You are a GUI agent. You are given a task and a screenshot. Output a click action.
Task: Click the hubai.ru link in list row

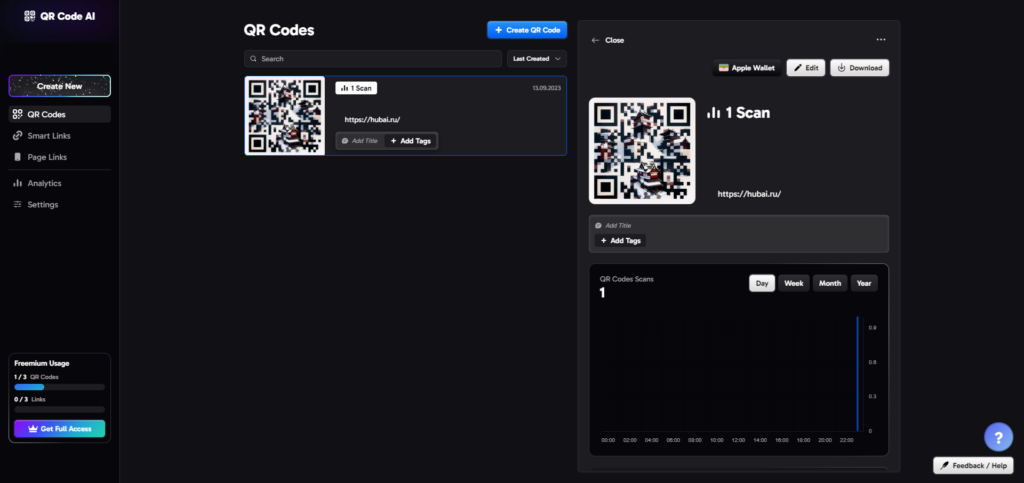(372, 119)
